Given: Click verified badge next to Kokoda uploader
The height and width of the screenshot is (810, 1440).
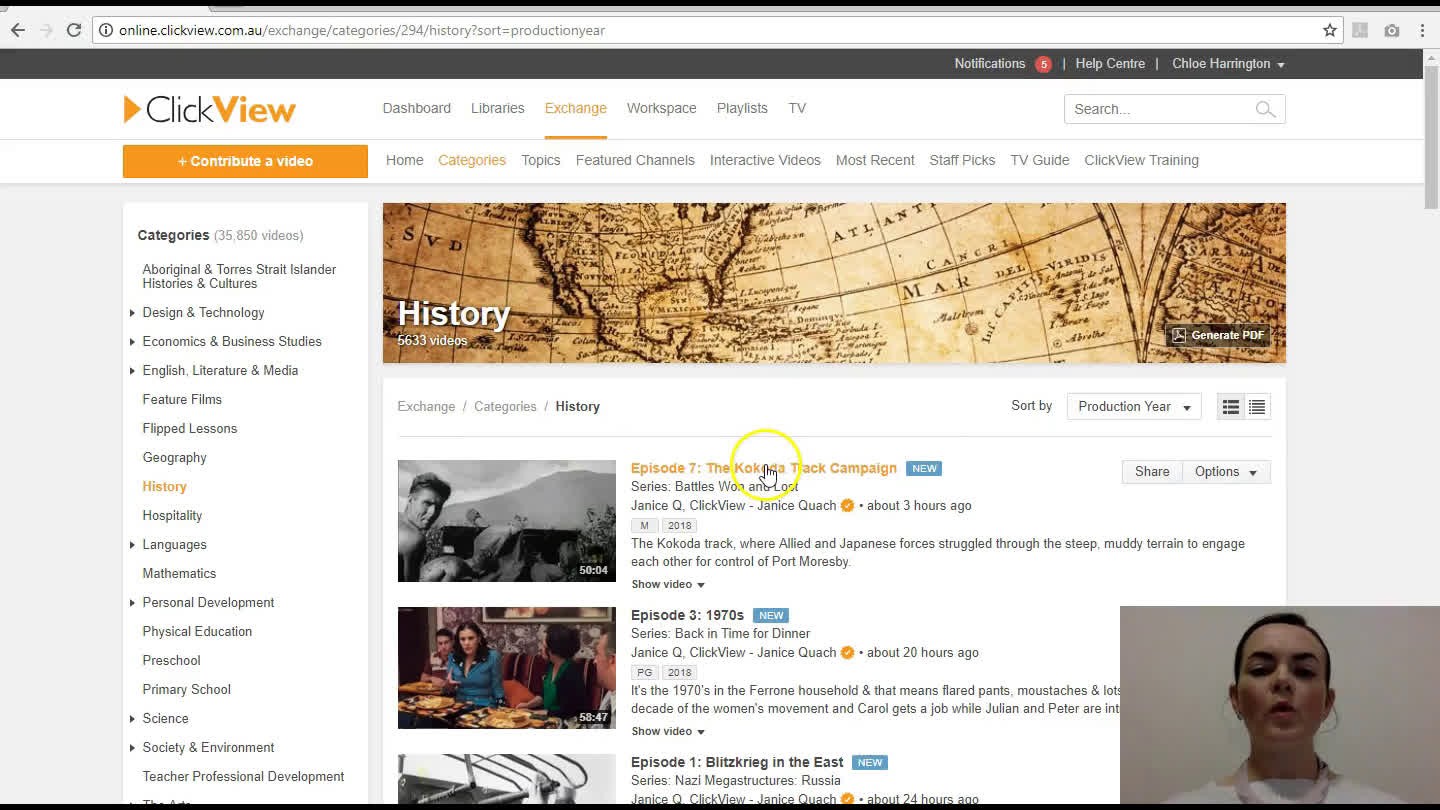Looking at the screenshot, I should coord(847,506).
